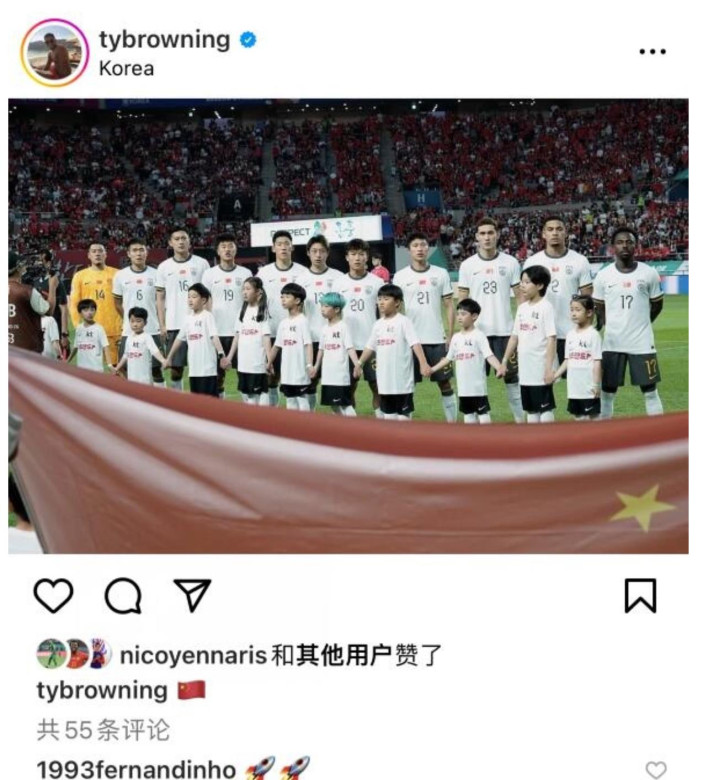Open 1993fernandinho commenter profile
Viewport: 719px width, 780px height.
pyautogui.click(x=136, y=770)
